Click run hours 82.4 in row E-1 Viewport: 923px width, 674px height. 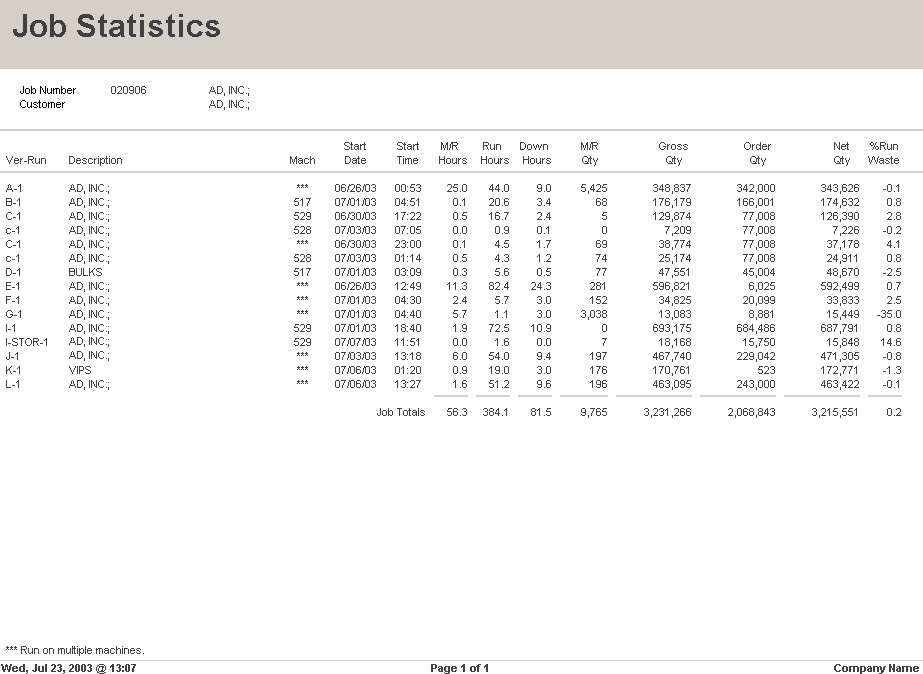(499, 286)
